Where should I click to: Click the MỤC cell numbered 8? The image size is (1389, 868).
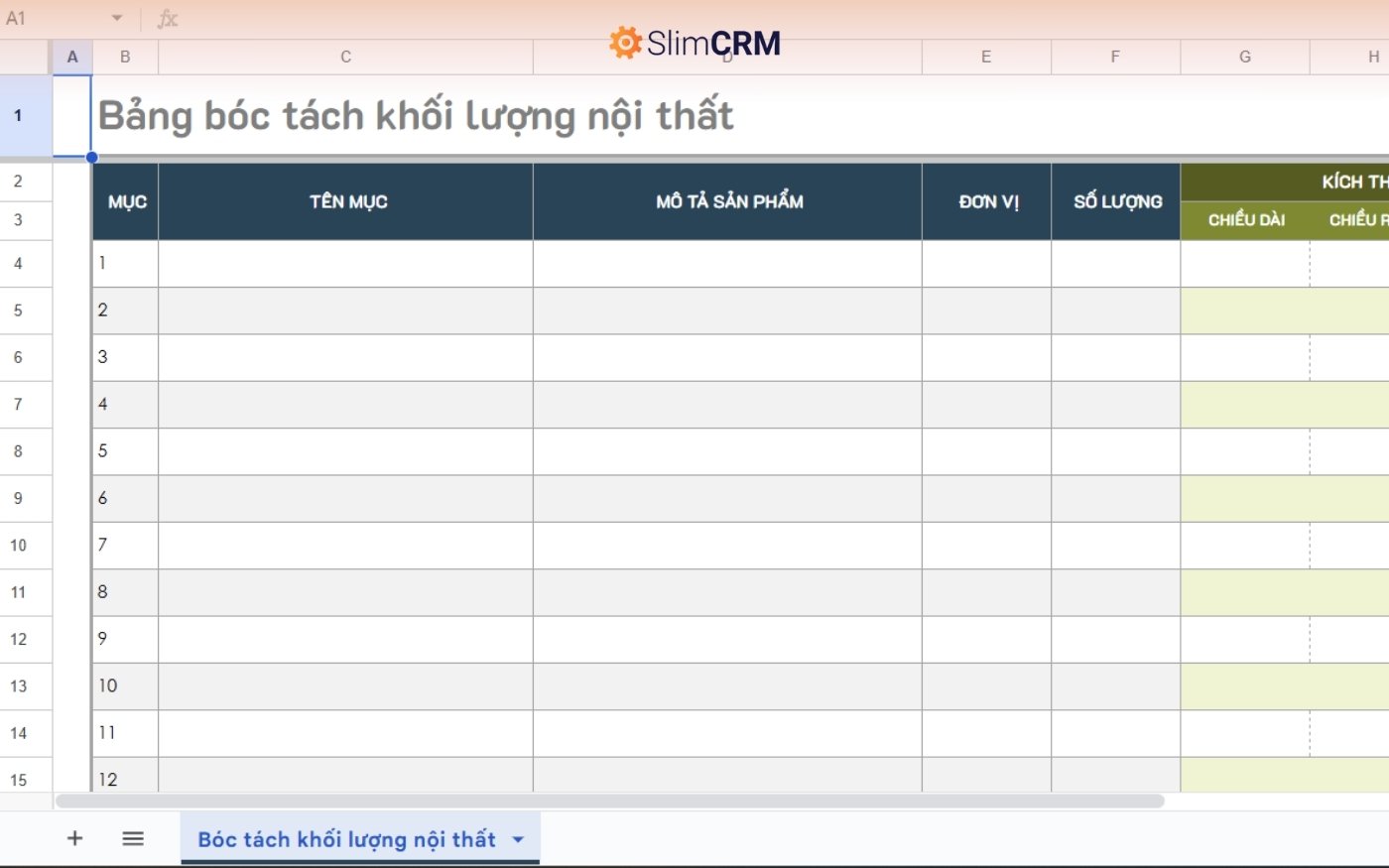click(x=126, y=592)
